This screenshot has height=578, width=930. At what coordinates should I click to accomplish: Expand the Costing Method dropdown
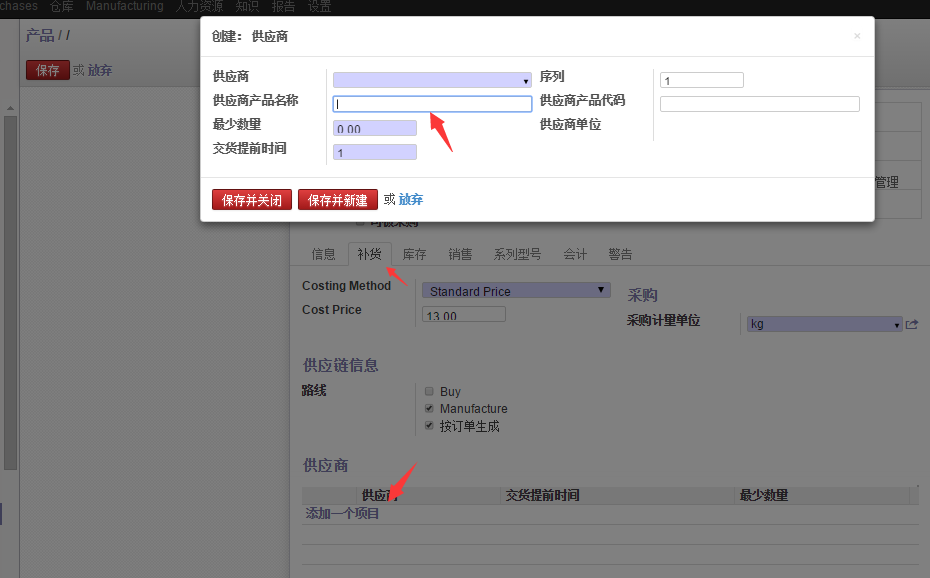point(516,291)
